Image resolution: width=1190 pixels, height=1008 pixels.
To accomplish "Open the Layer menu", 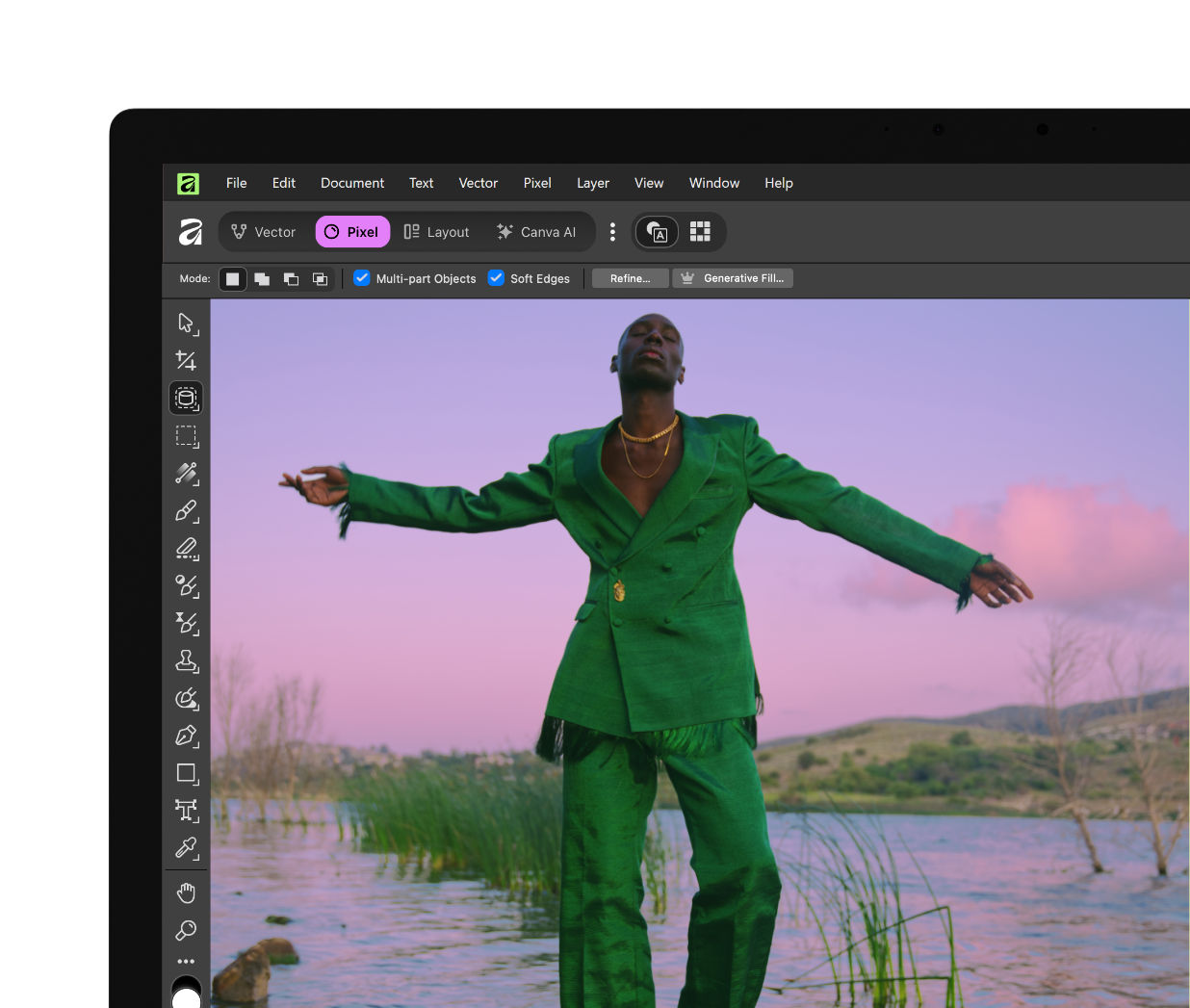I will (x=593, y=183).
